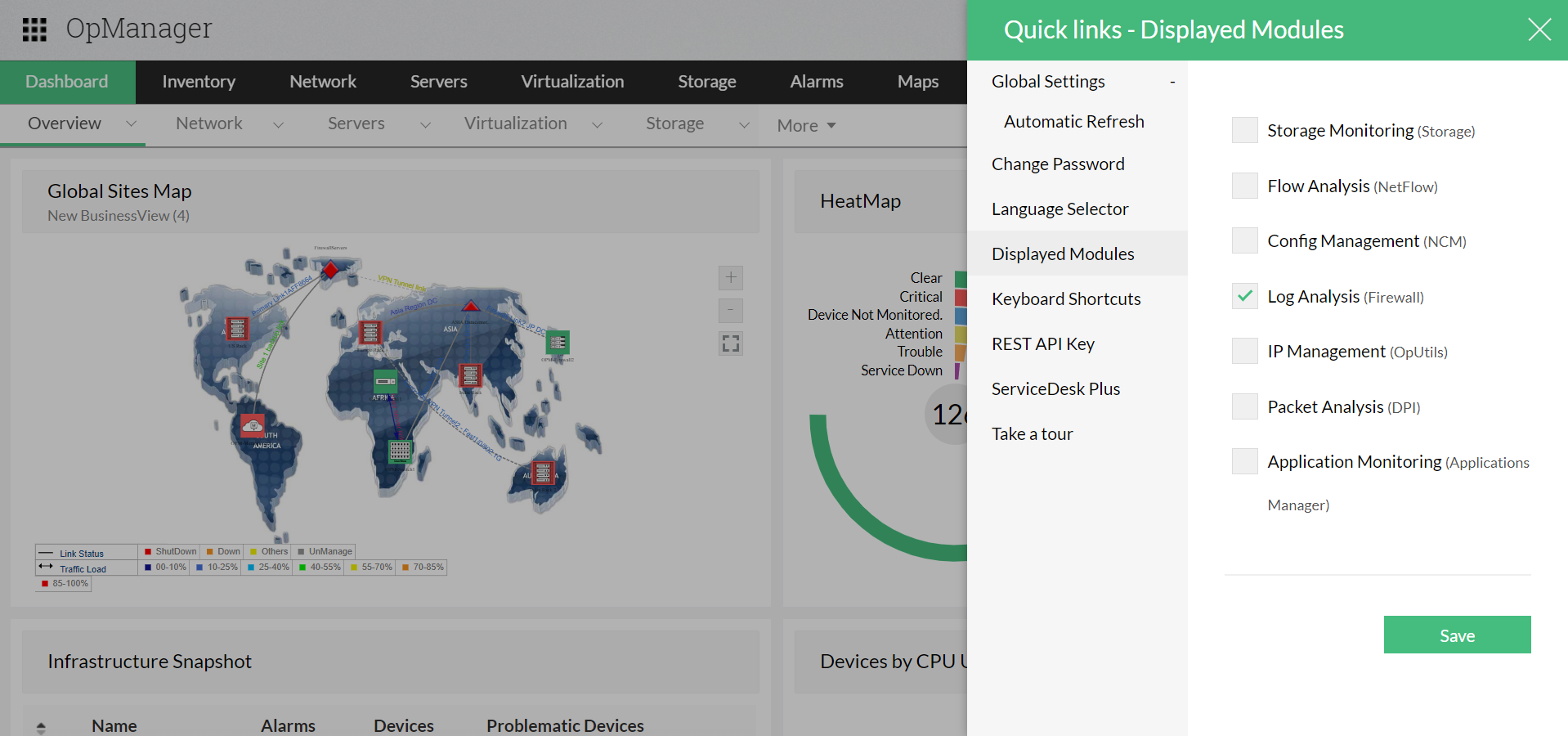Open the Maps main tab

pyautogui.click(x=918, y=82)
